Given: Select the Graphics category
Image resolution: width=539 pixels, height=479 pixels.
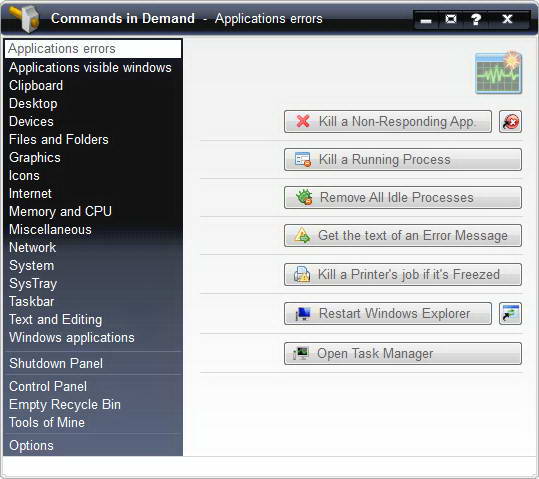Looking at the screenshot, I should coord(93,157).
